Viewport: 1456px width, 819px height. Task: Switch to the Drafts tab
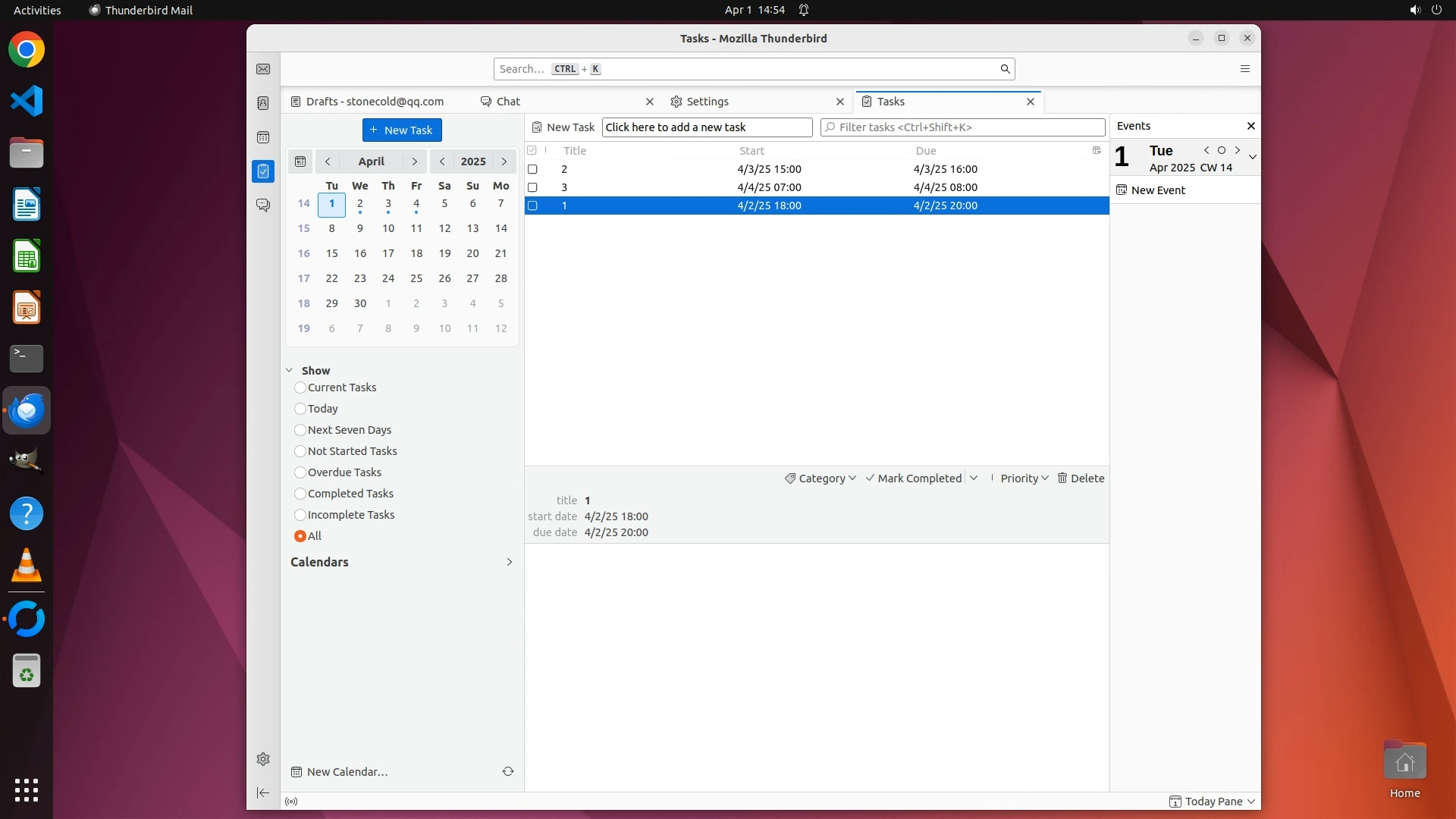pos(375,102)
